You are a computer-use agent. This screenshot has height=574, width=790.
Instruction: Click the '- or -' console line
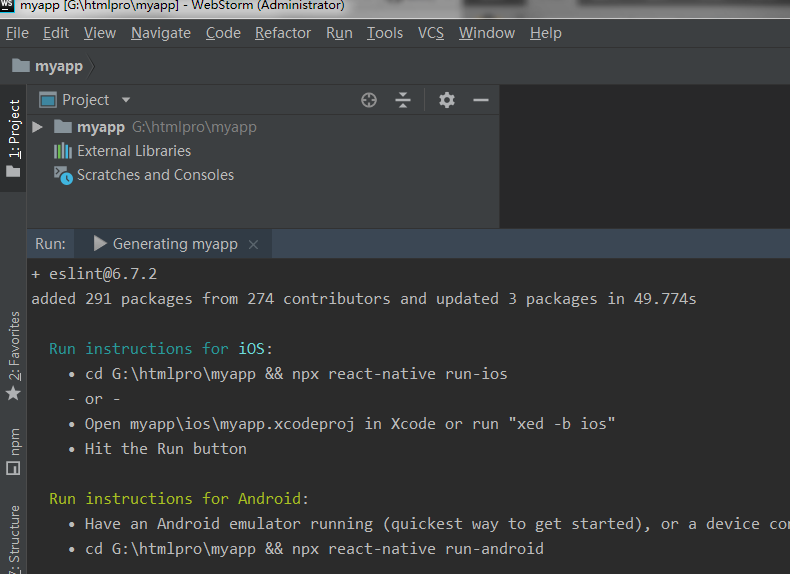[x=94, y=399]
